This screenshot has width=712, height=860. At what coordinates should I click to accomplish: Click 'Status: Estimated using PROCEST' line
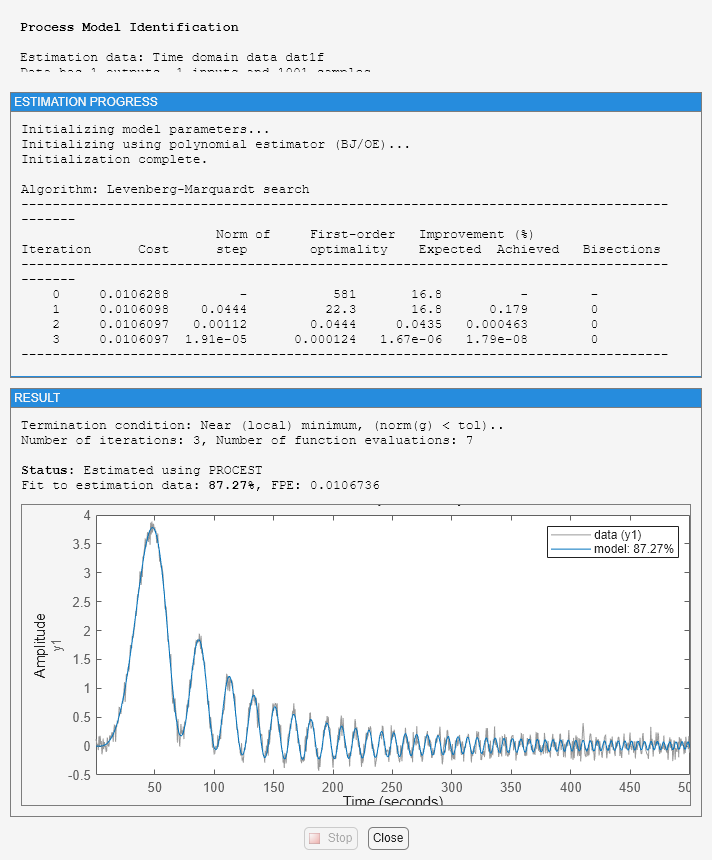pos(142,471)
